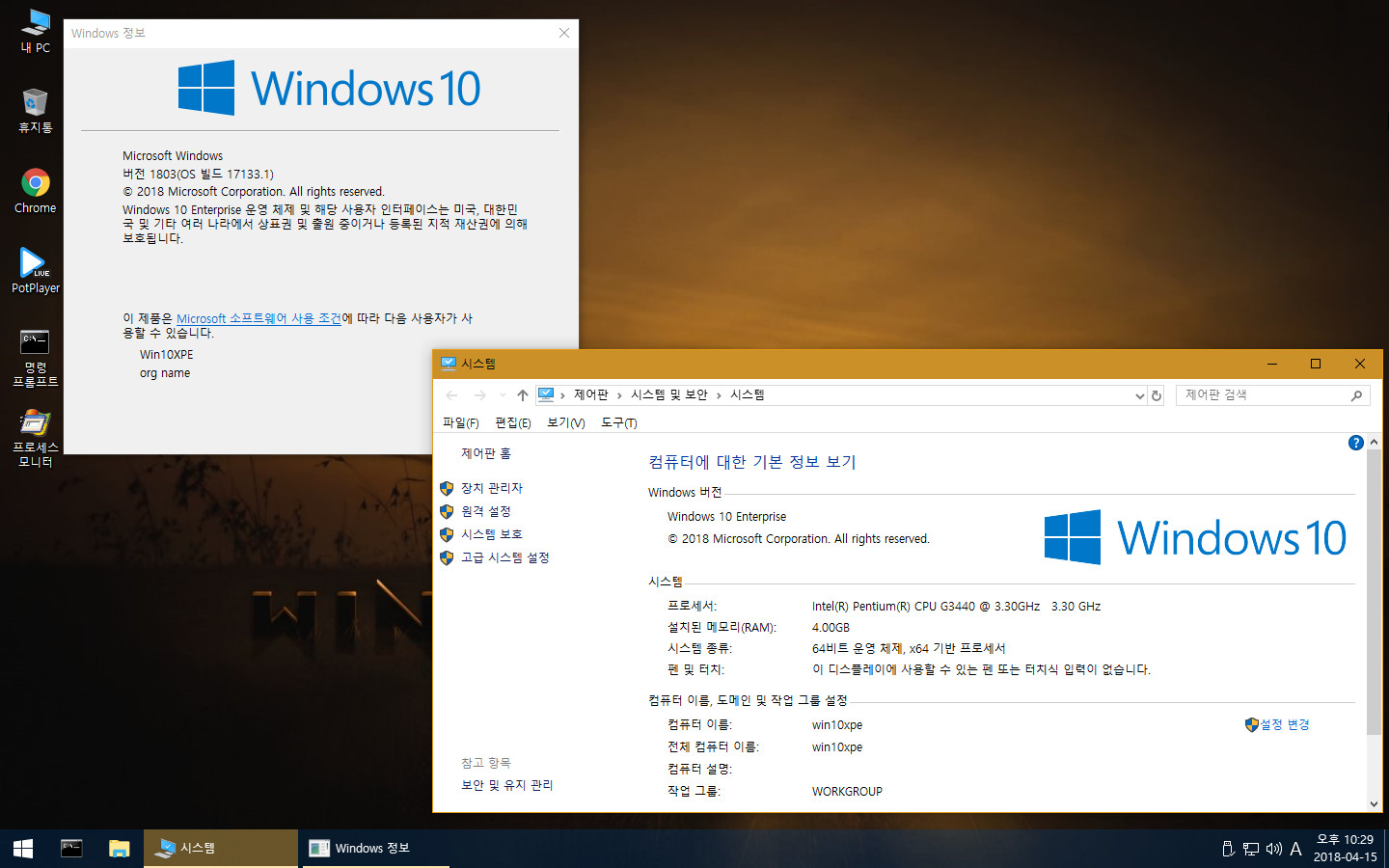Open 명령 프롬프트 desktop shortcut
This screenshot has width=1389, height=868.
36,358
